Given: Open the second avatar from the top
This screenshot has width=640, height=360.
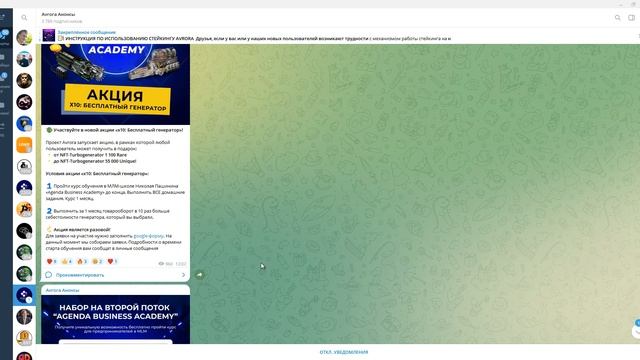Looking at the screenshot, I should (x=24, y=59).
